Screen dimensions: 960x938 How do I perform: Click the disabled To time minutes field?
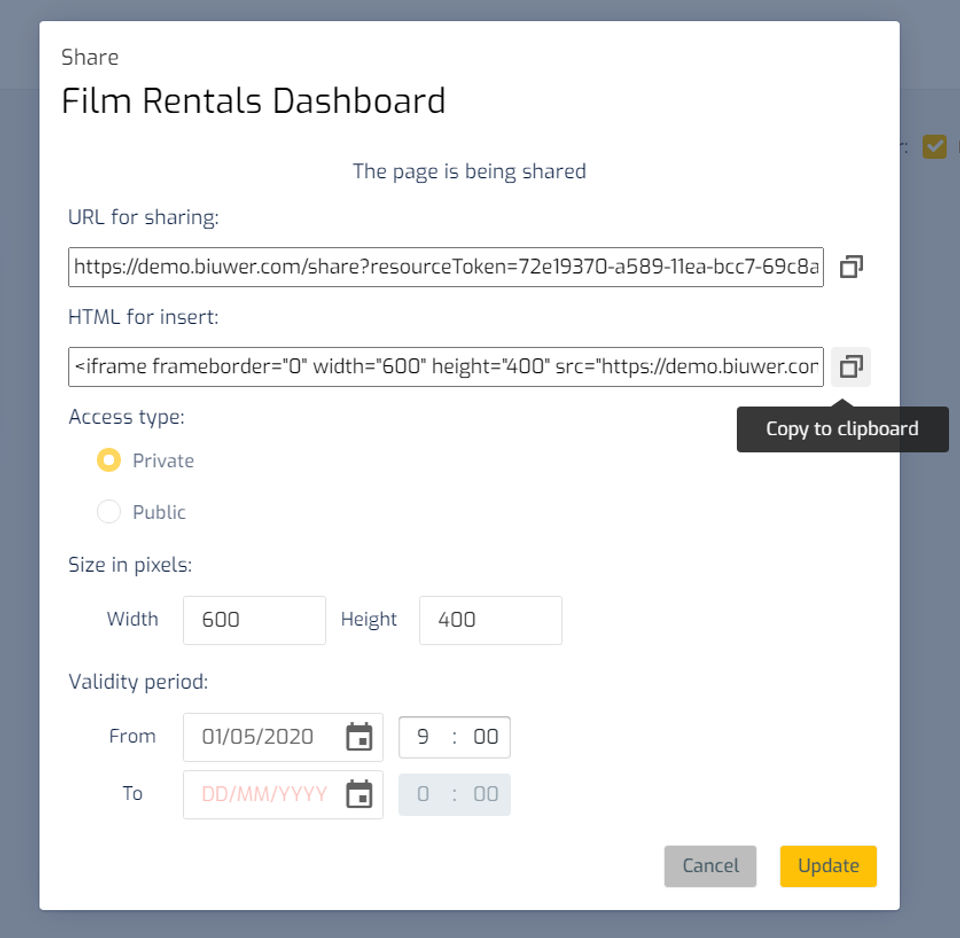click(x=486, y=795)
